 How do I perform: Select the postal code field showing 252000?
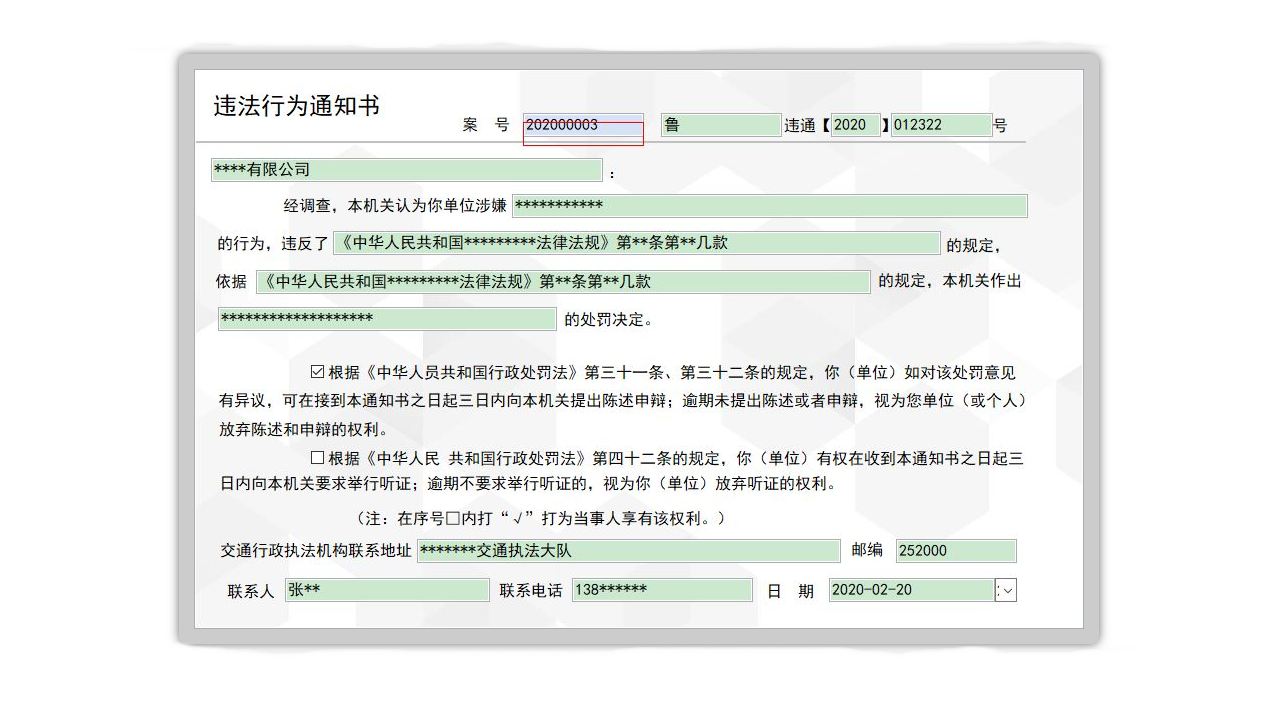pos(955,550)
